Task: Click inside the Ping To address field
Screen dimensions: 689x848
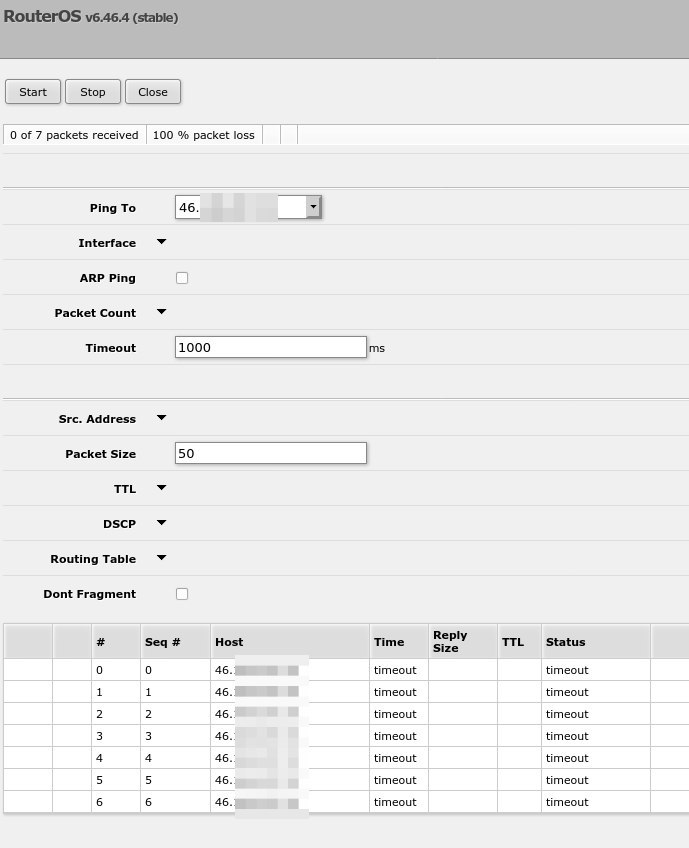Action: (241, 207)
